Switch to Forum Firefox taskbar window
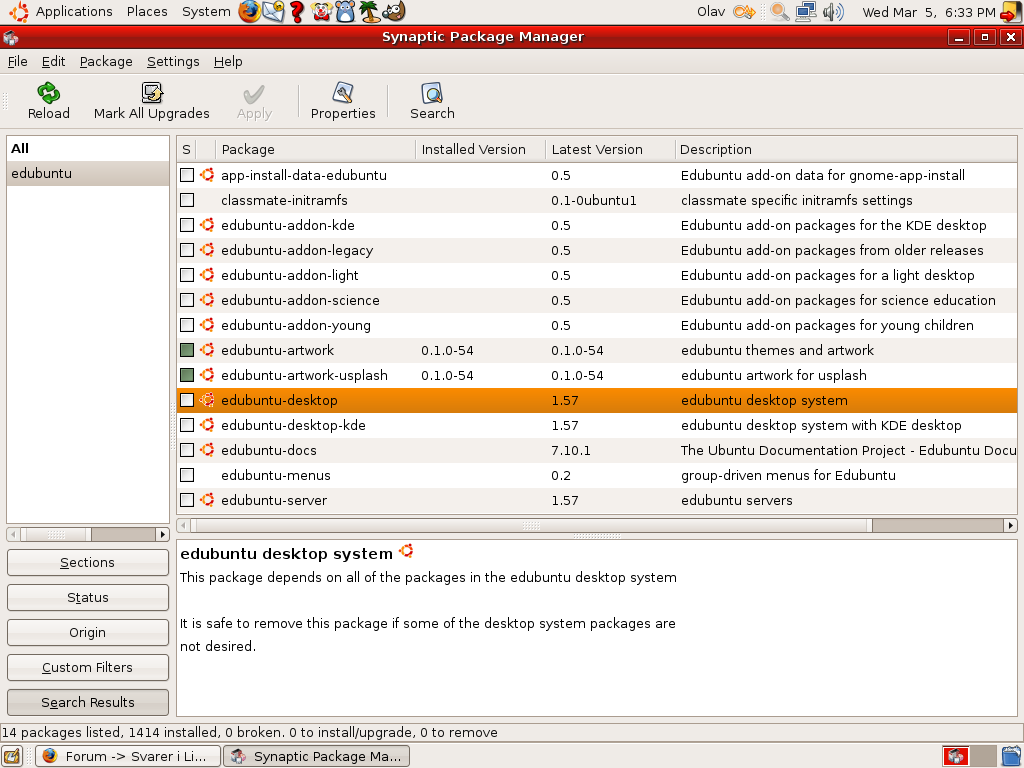 (128, 756)
